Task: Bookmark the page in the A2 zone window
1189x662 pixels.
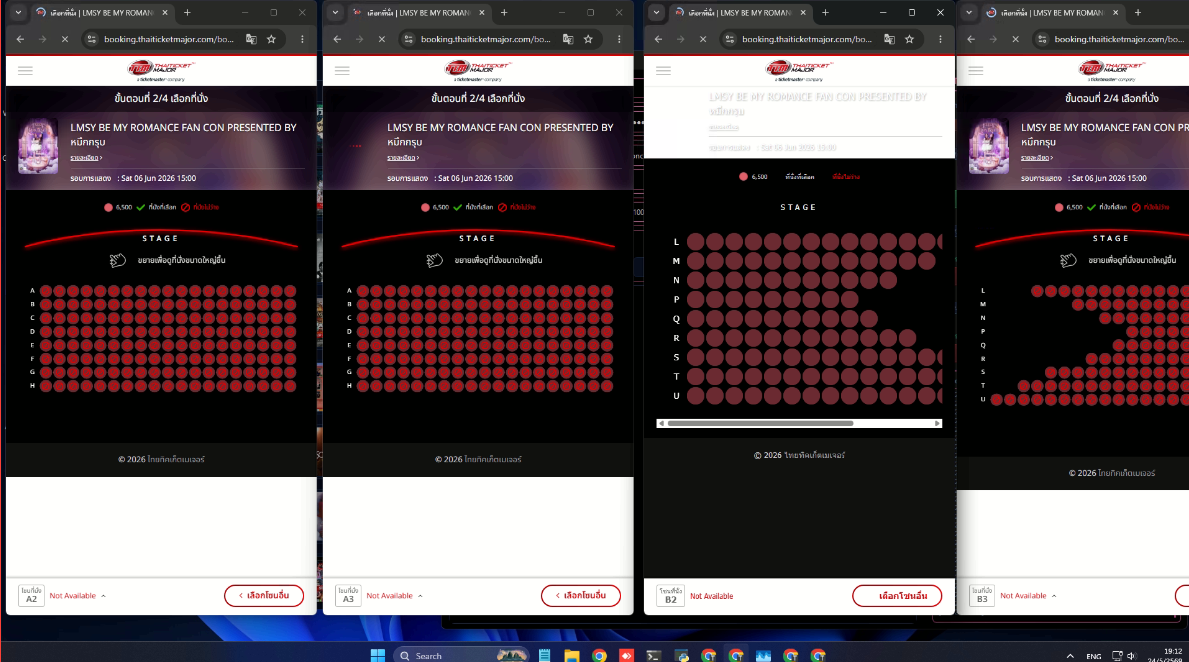Action: tap(271, 39)
